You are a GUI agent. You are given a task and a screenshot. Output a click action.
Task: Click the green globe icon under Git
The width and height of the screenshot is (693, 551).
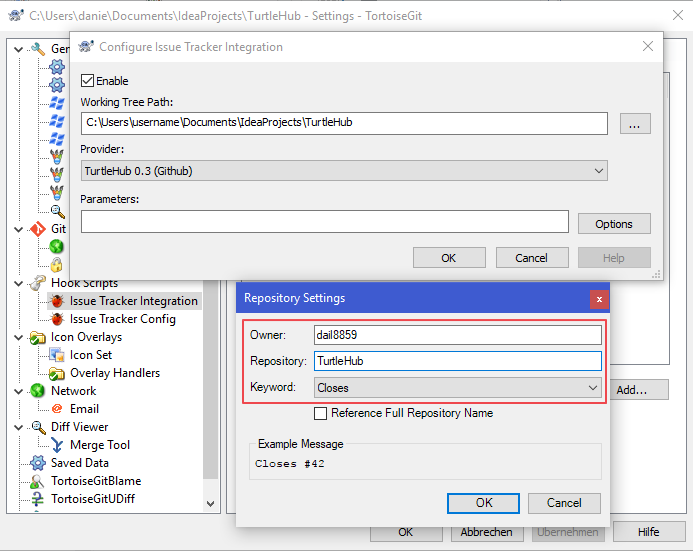click(x=57, y=247)
